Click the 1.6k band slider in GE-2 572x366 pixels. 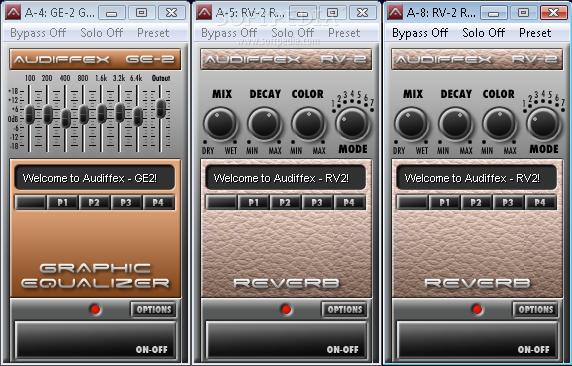[x=101, y=113]
